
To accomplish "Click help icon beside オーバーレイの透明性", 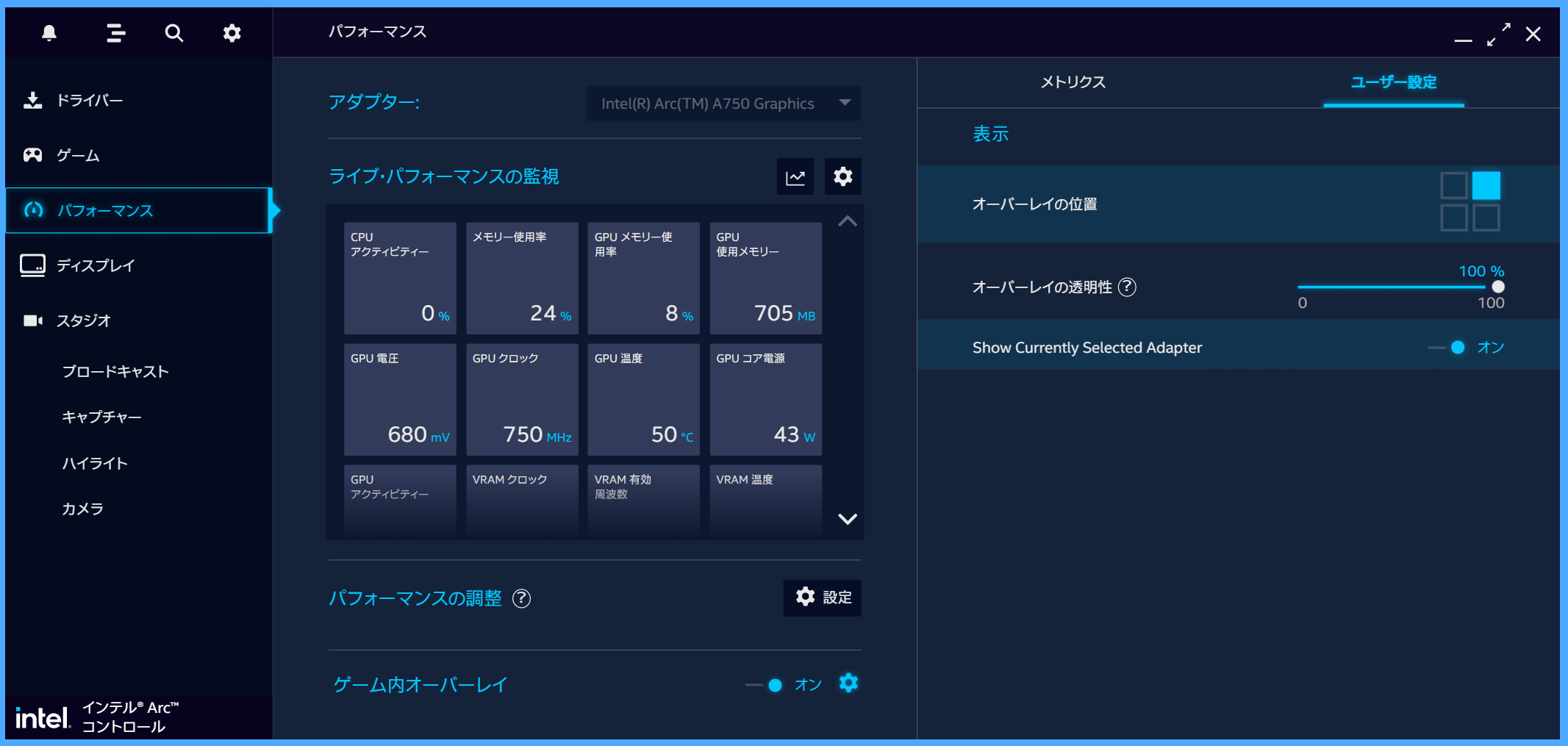I will [1127, 287].
